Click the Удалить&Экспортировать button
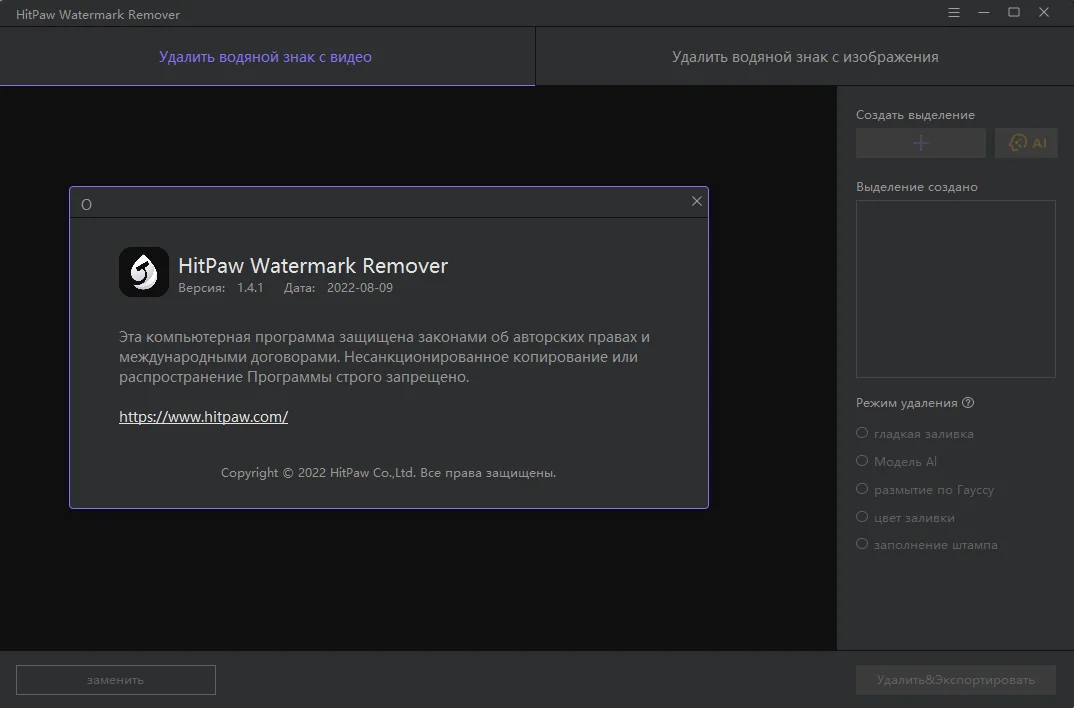Viewport: 1074px width, 708px height. [x=956, y=680]
